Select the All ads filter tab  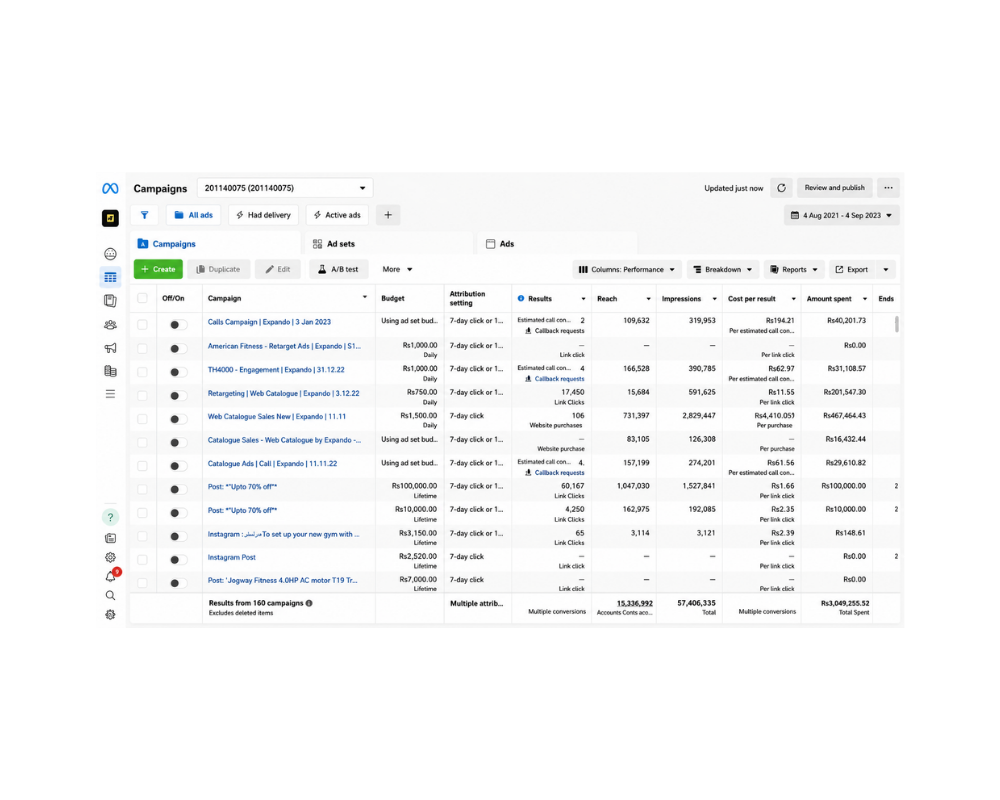[x=194, y=215]
